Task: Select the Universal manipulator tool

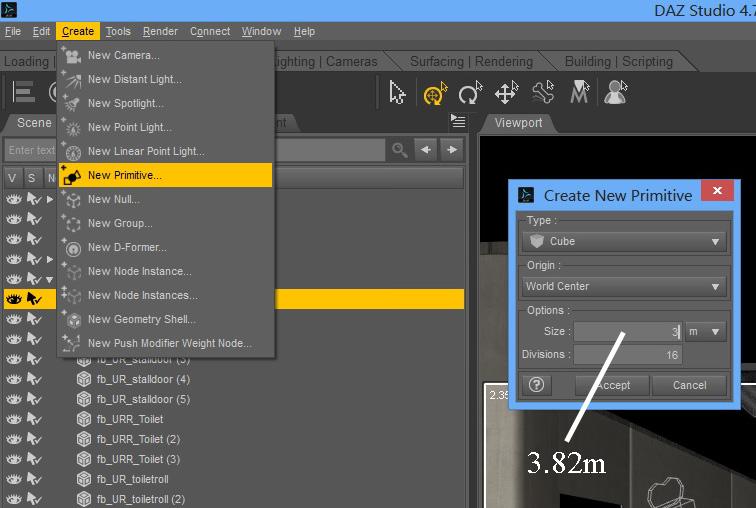Action: click(x=435, y=93)
